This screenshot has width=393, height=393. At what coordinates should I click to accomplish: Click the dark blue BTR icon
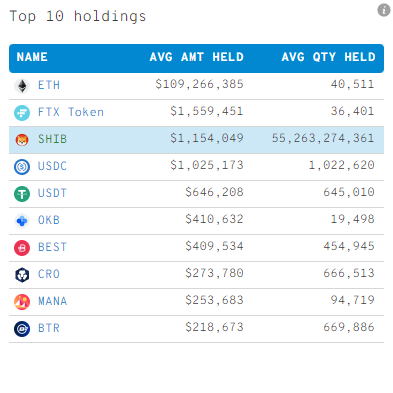click(x=22, y=329)
